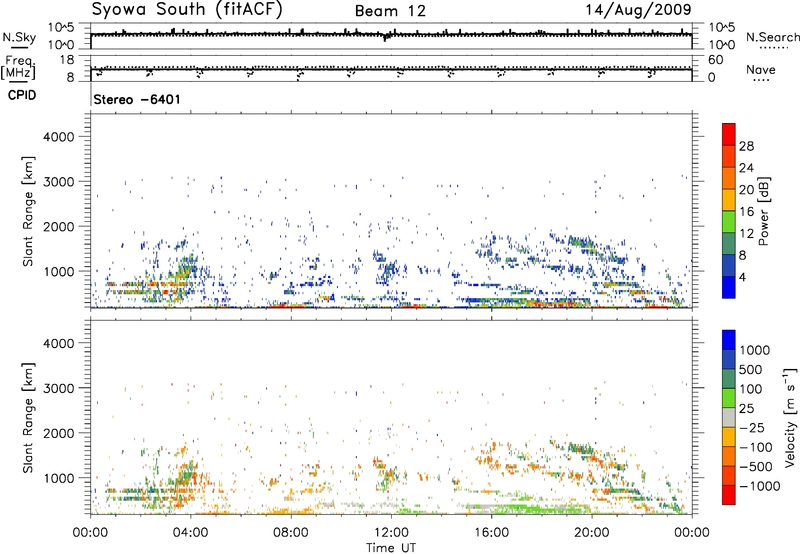Click the 'Time UT' axis label
Image resolution: width=800 pixels, height=554 pixels.
tap(391, 548)
